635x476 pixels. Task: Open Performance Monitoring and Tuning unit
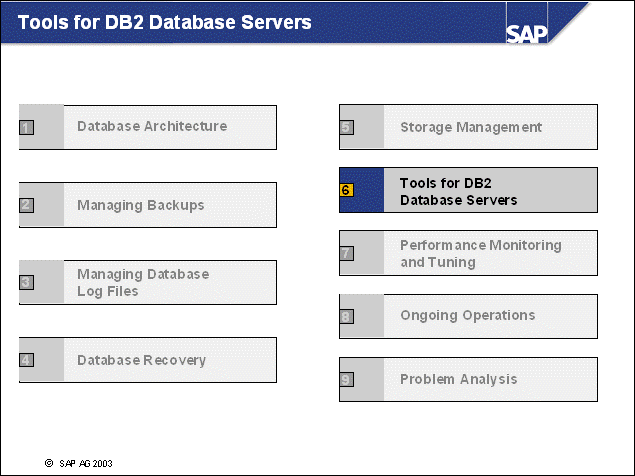coord(481,253)
